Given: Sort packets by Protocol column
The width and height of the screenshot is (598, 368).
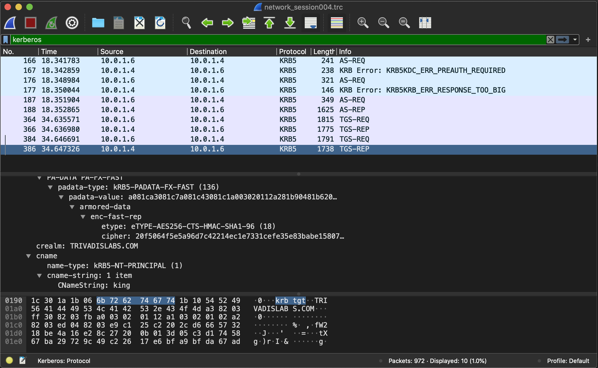Looking at the screenshot, I should click(293, 51).
